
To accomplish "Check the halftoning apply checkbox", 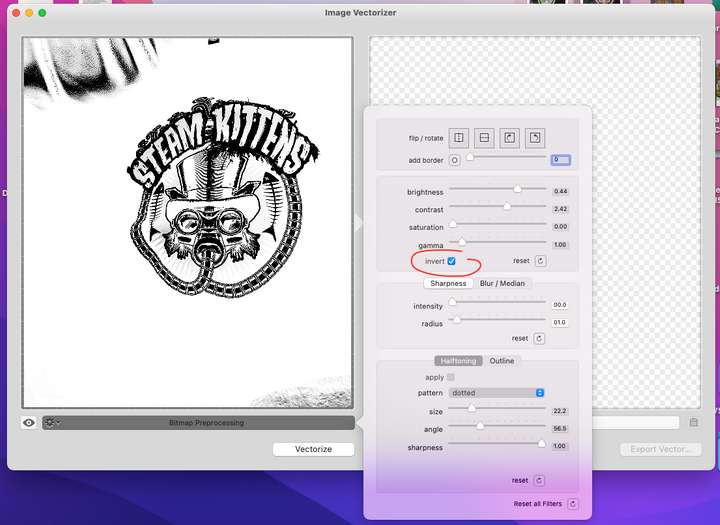I will pos(450,377).
